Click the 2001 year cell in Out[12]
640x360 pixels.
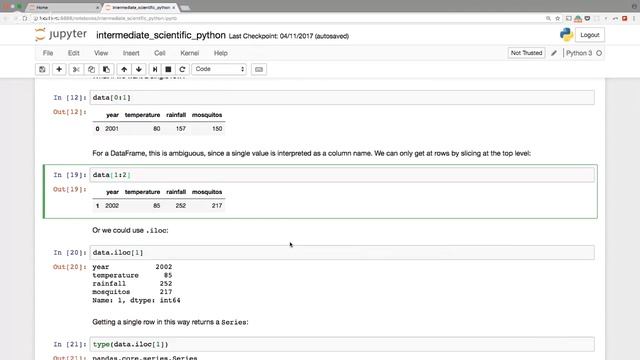coord(112,129)
